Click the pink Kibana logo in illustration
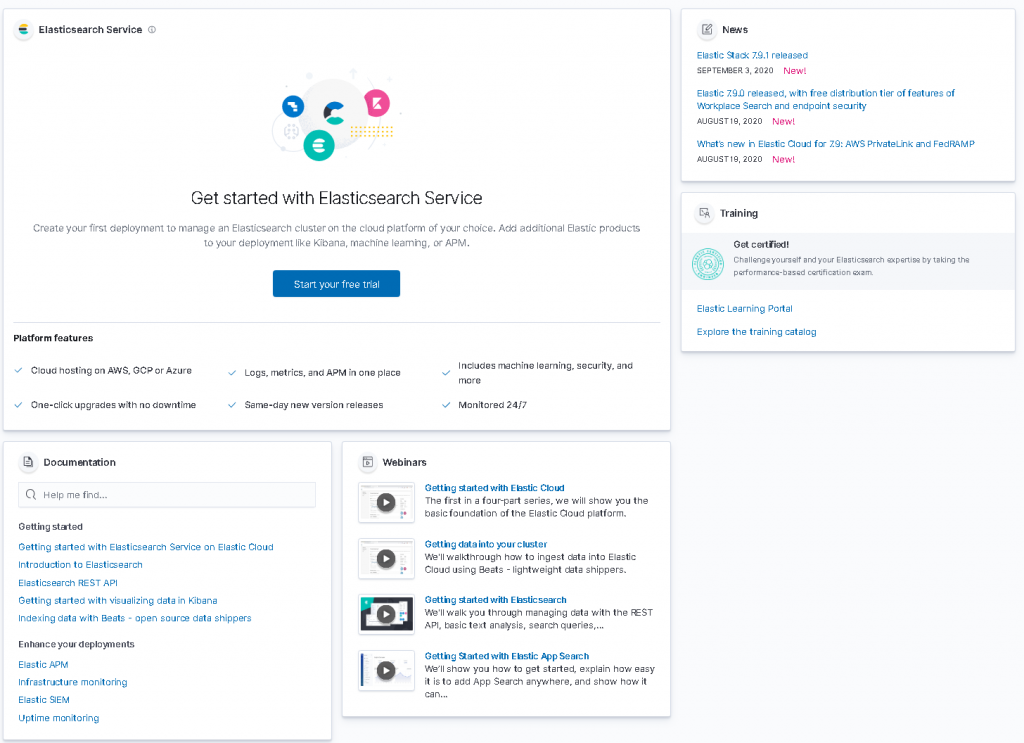This screenshot has width=1024, height=743. [377, 103]
